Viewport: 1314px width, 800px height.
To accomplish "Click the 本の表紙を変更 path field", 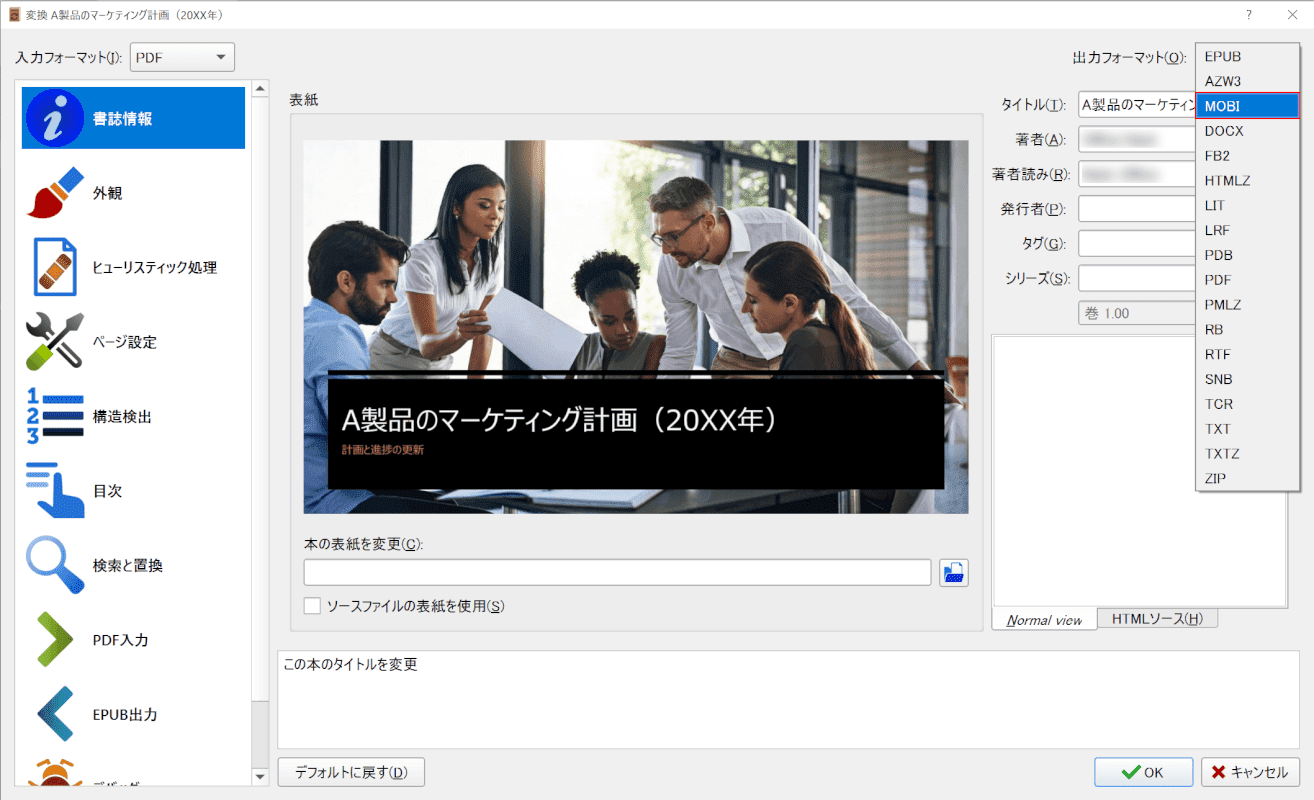I will coord(617,573).
